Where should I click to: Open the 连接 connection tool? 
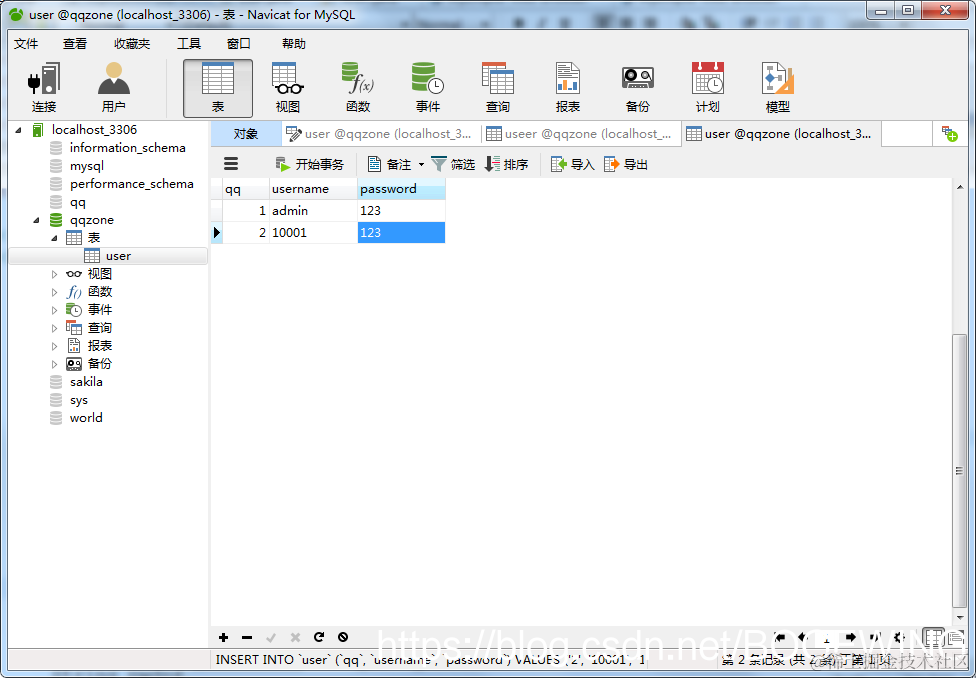click(x=44, y=88)
